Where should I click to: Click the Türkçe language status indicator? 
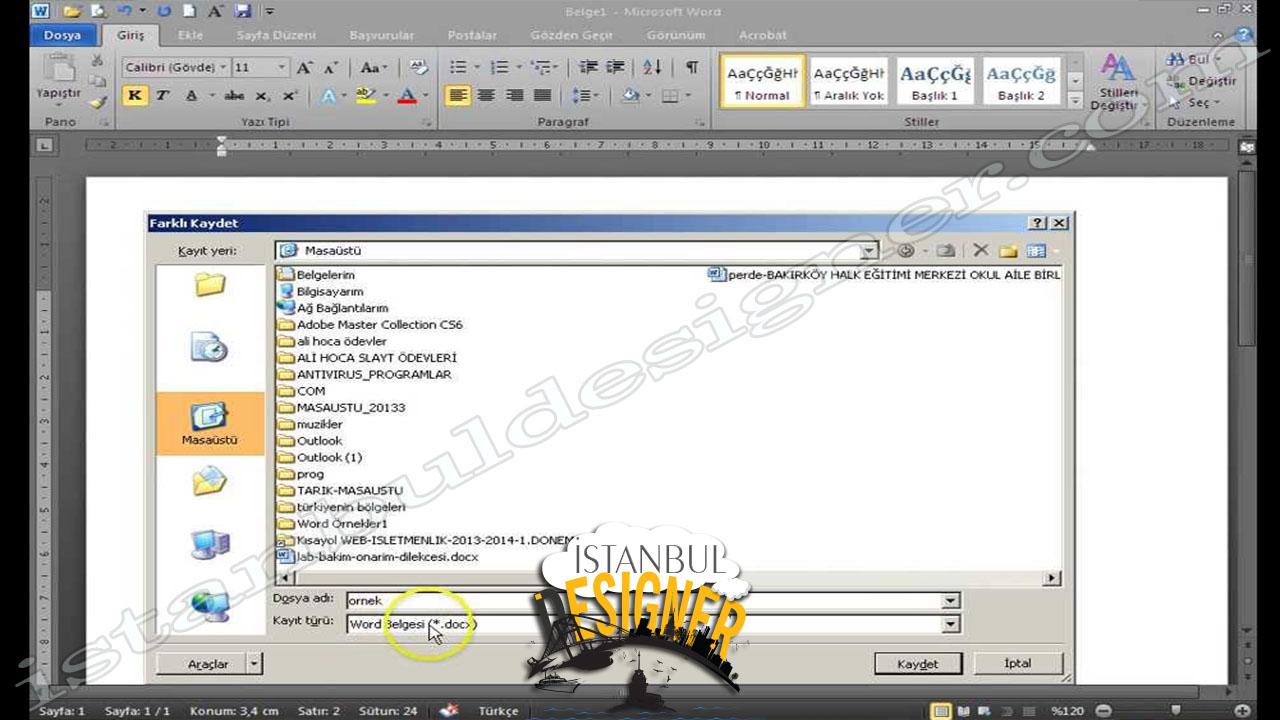498,711
